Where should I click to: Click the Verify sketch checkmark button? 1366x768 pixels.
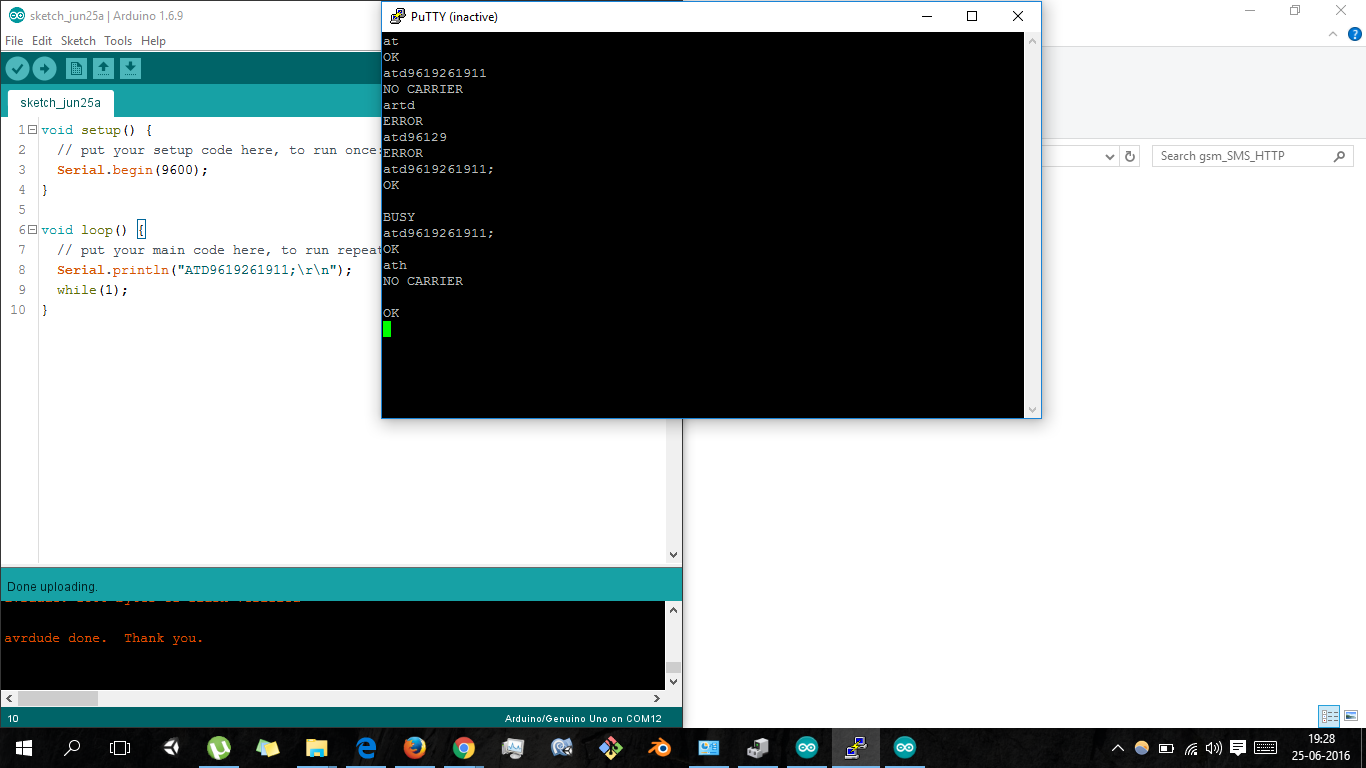pos(17,68)
